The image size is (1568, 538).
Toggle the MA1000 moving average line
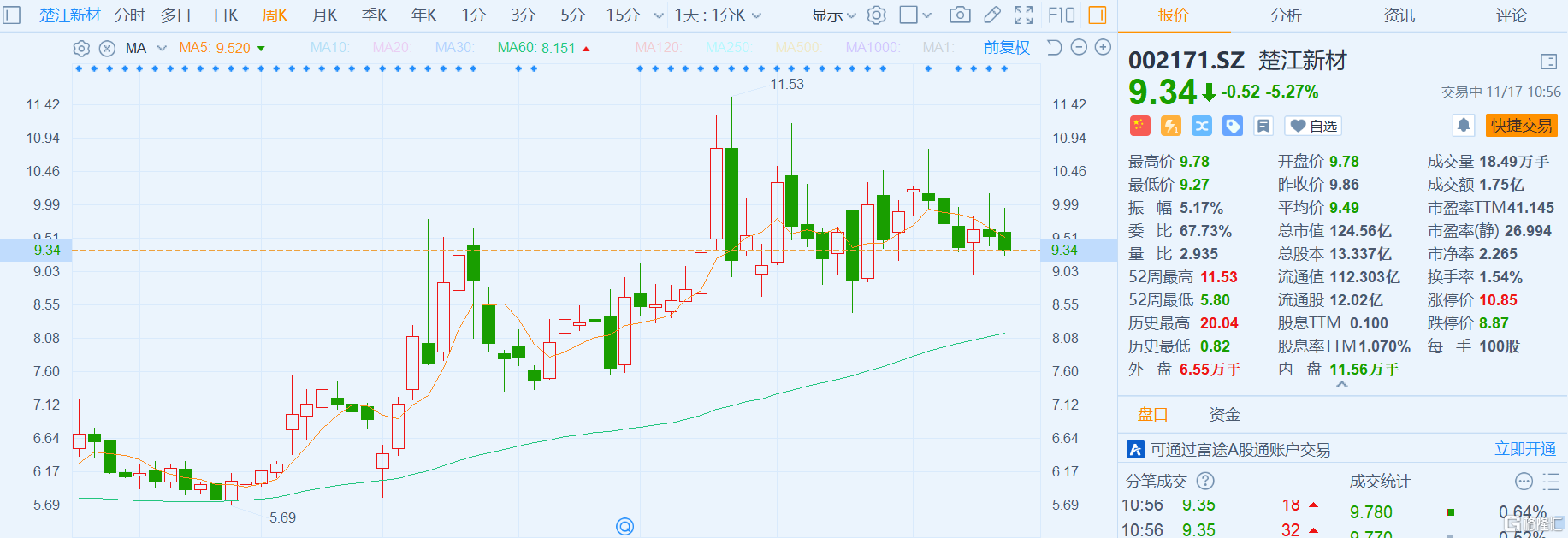click(873, 48)
